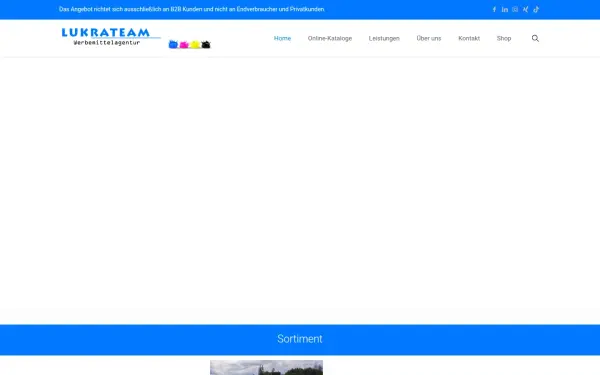
Task: Open the Shop menu link
Action: click(504, 38)
